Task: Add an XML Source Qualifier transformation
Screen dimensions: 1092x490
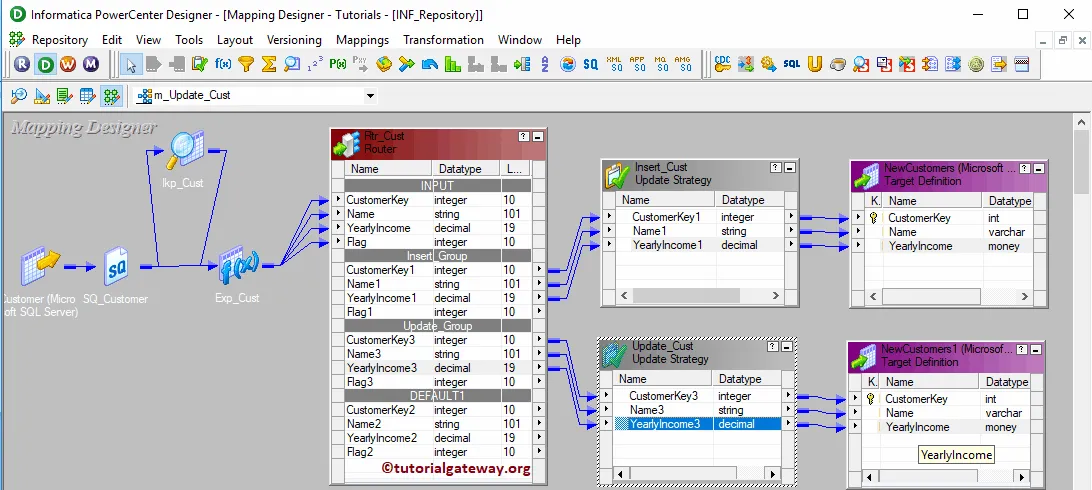Action: point(614,65)
